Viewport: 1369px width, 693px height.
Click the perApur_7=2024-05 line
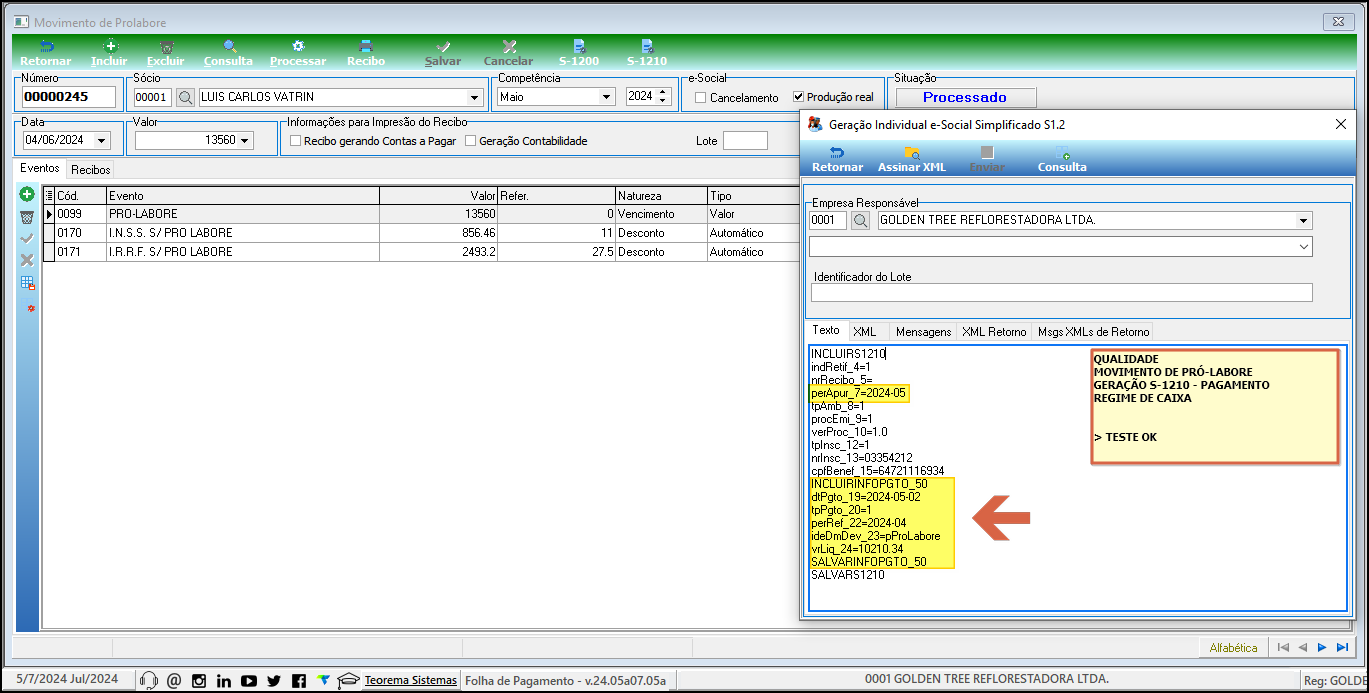tap(859, 393)
